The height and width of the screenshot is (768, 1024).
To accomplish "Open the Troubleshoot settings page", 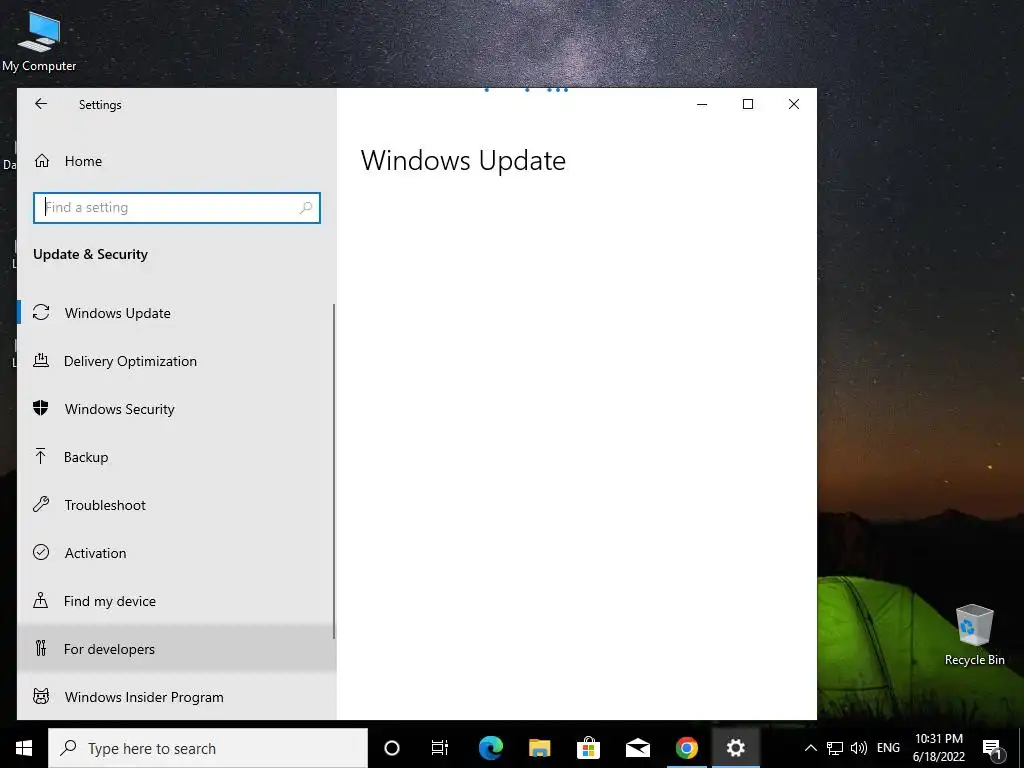I will [176, 505].
